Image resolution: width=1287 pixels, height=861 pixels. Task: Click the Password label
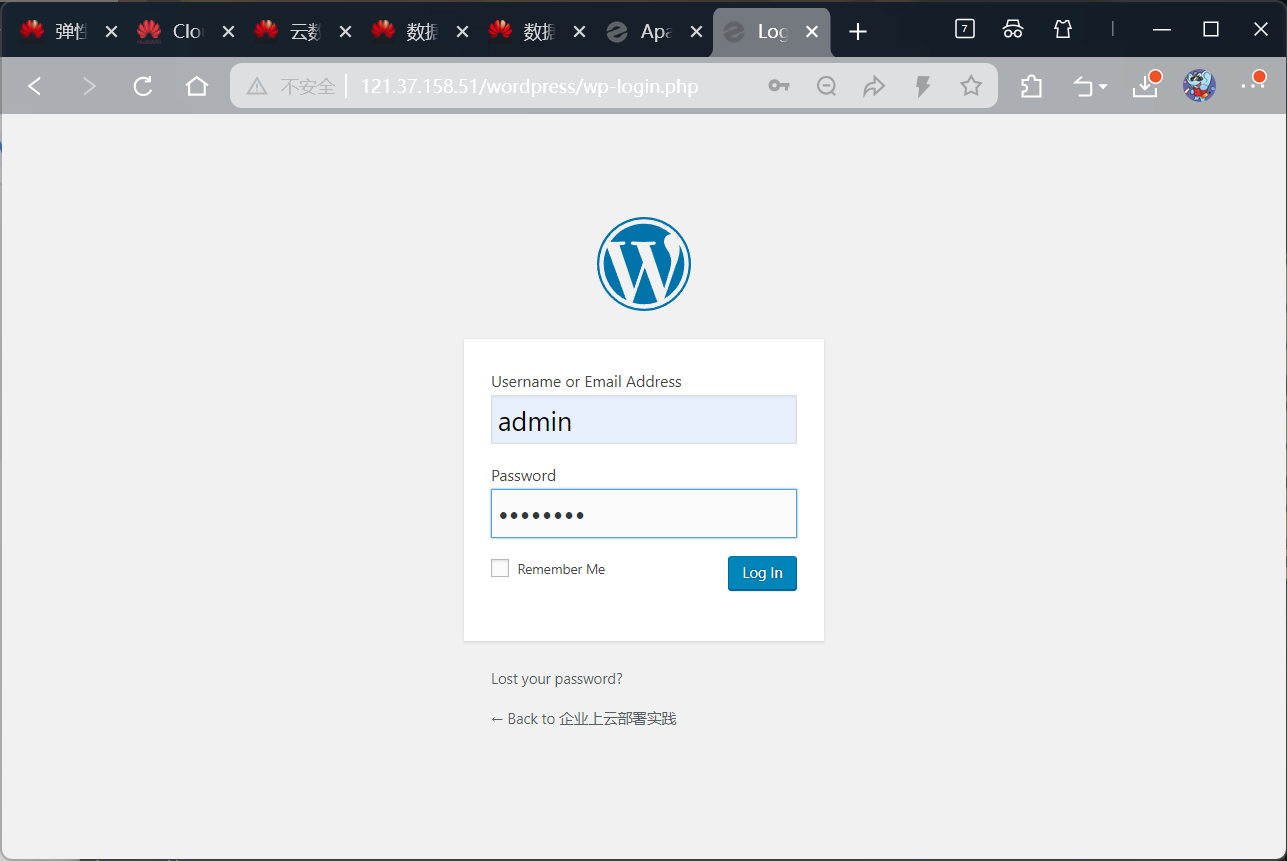pos(523,476)
